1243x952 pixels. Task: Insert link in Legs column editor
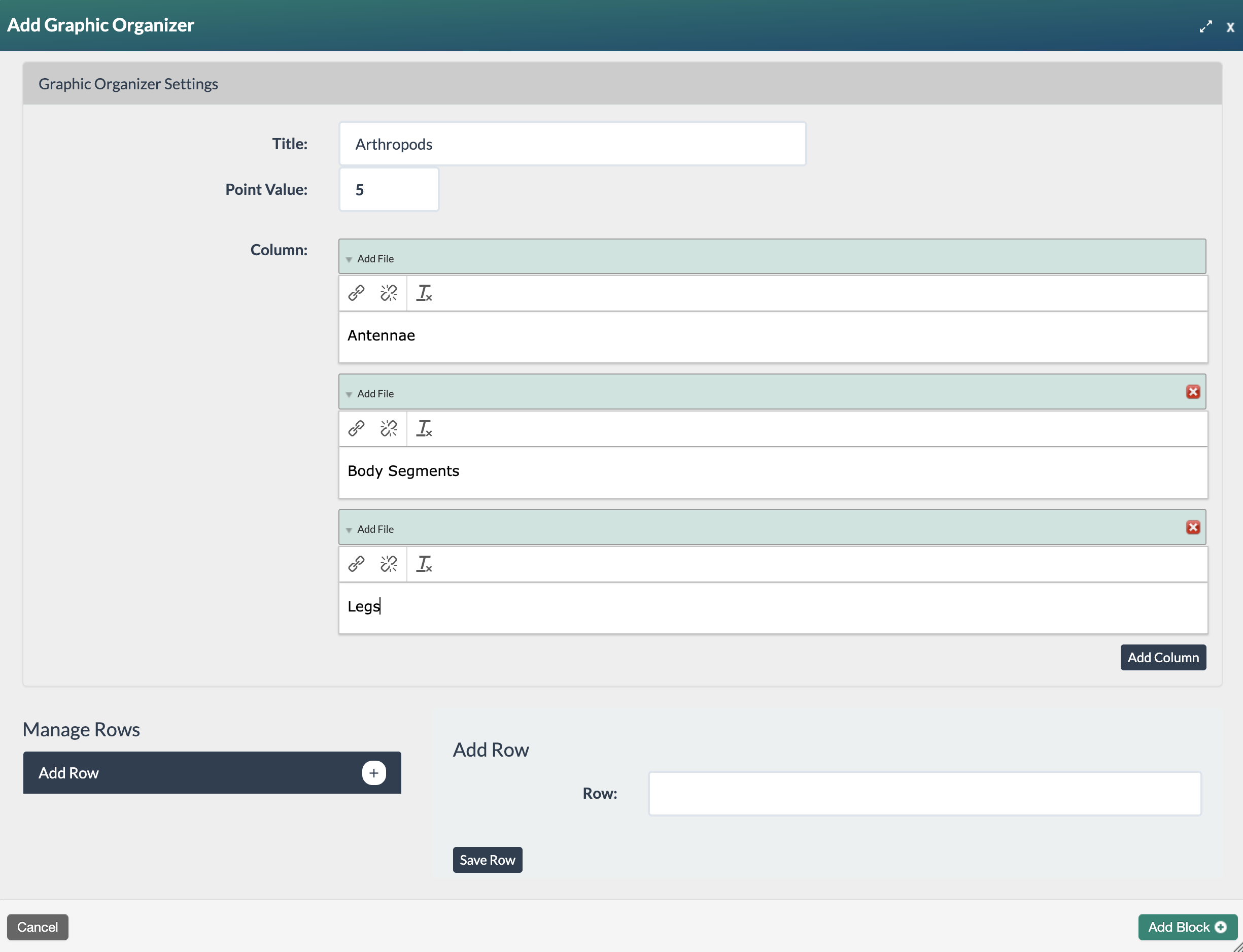356,564
